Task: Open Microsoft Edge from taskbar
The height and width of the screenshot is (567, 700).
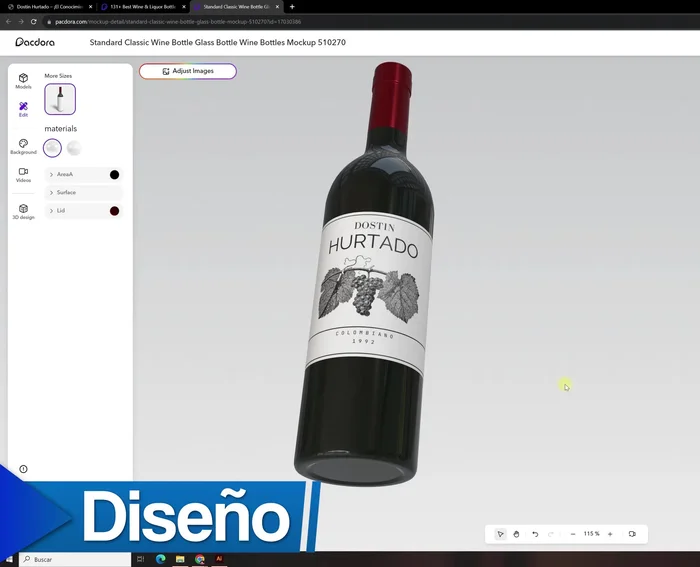Action: point(160,559)
